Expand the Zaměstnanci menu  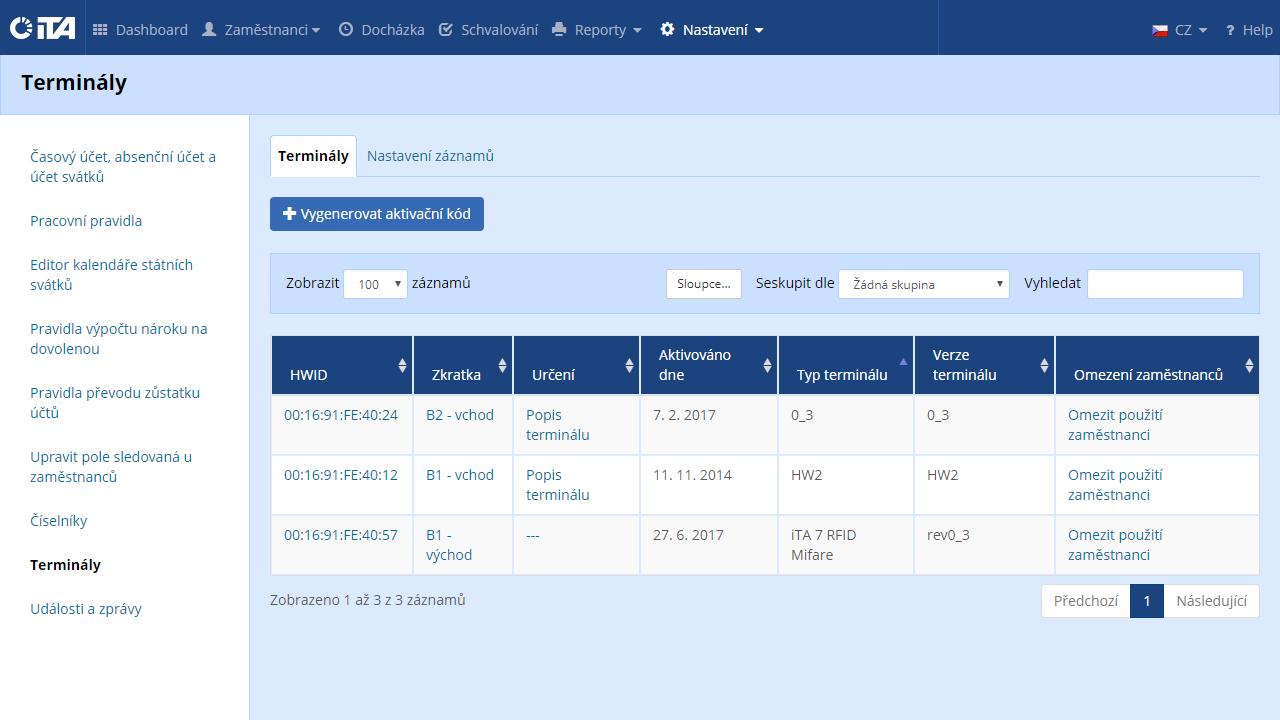[x=261, y=30]
